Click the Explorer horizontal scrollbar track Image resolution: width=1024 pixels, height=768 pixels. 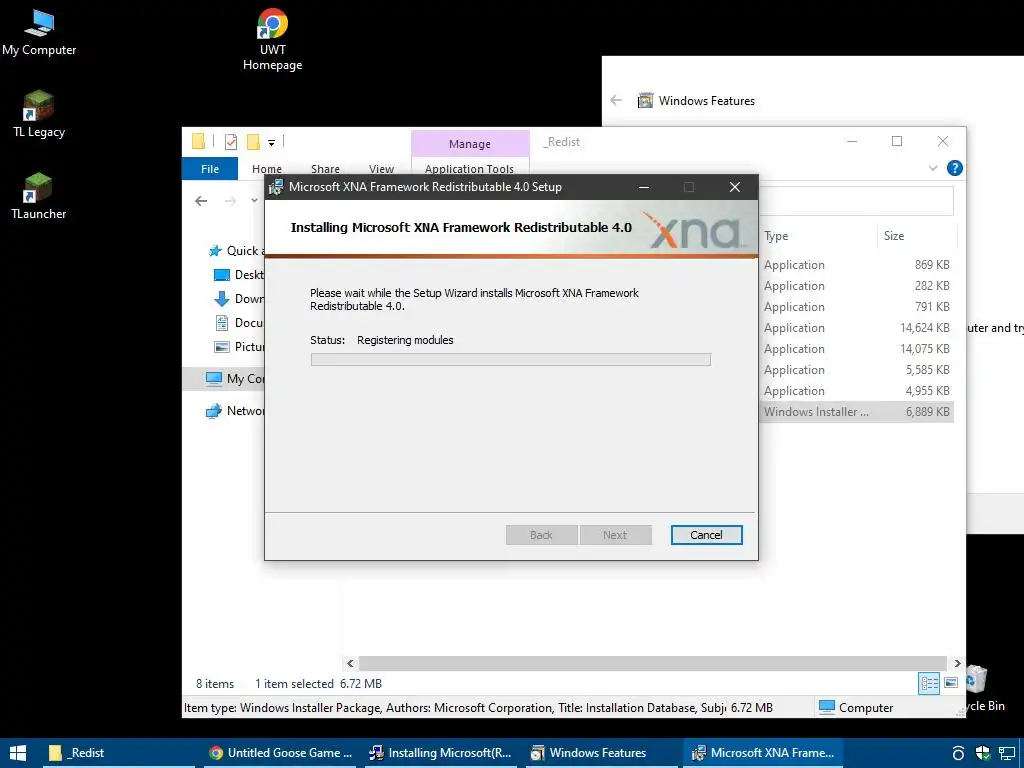[x=652, y=664]
